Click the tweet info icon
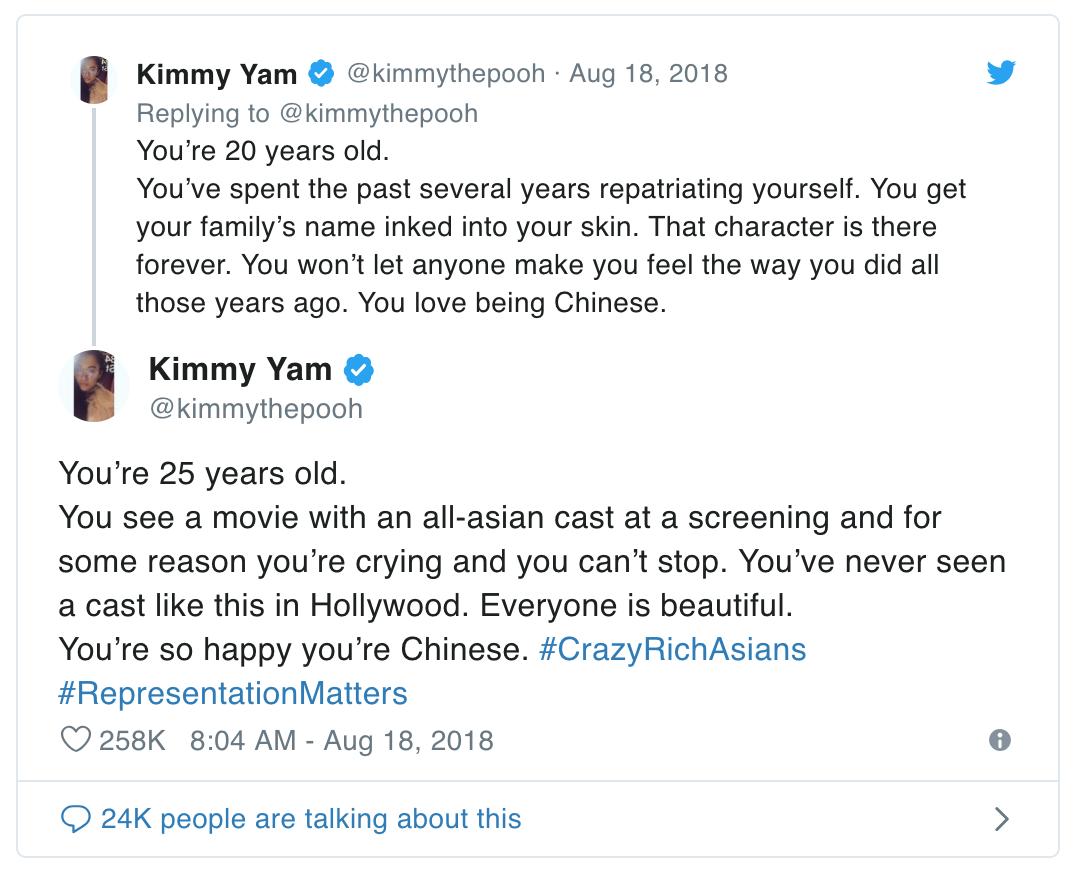Viewport: 1078px width, 876px height. point(999,740)
